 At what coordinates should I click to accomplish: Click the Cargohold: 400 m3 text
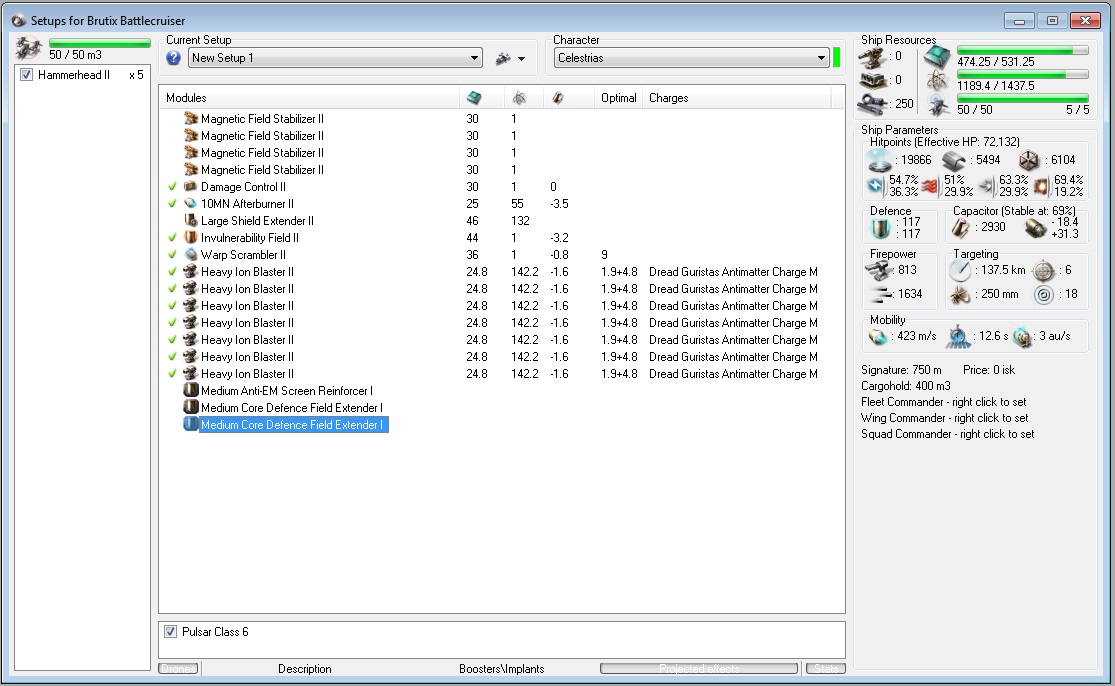905,386
